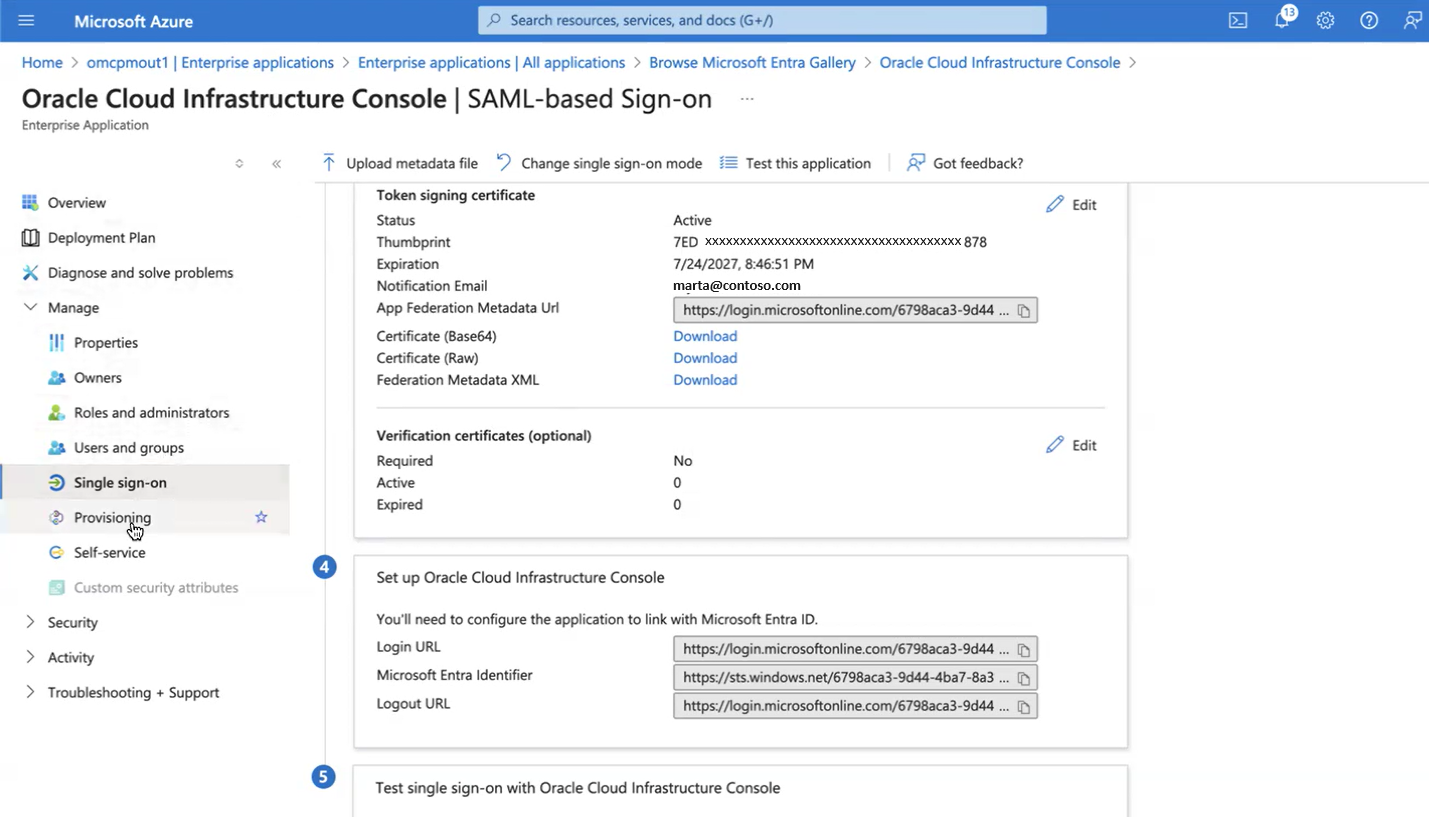Copy the App Federation Metadata Url
This screenshot has height=817, width=1429.
(1023, 310)
